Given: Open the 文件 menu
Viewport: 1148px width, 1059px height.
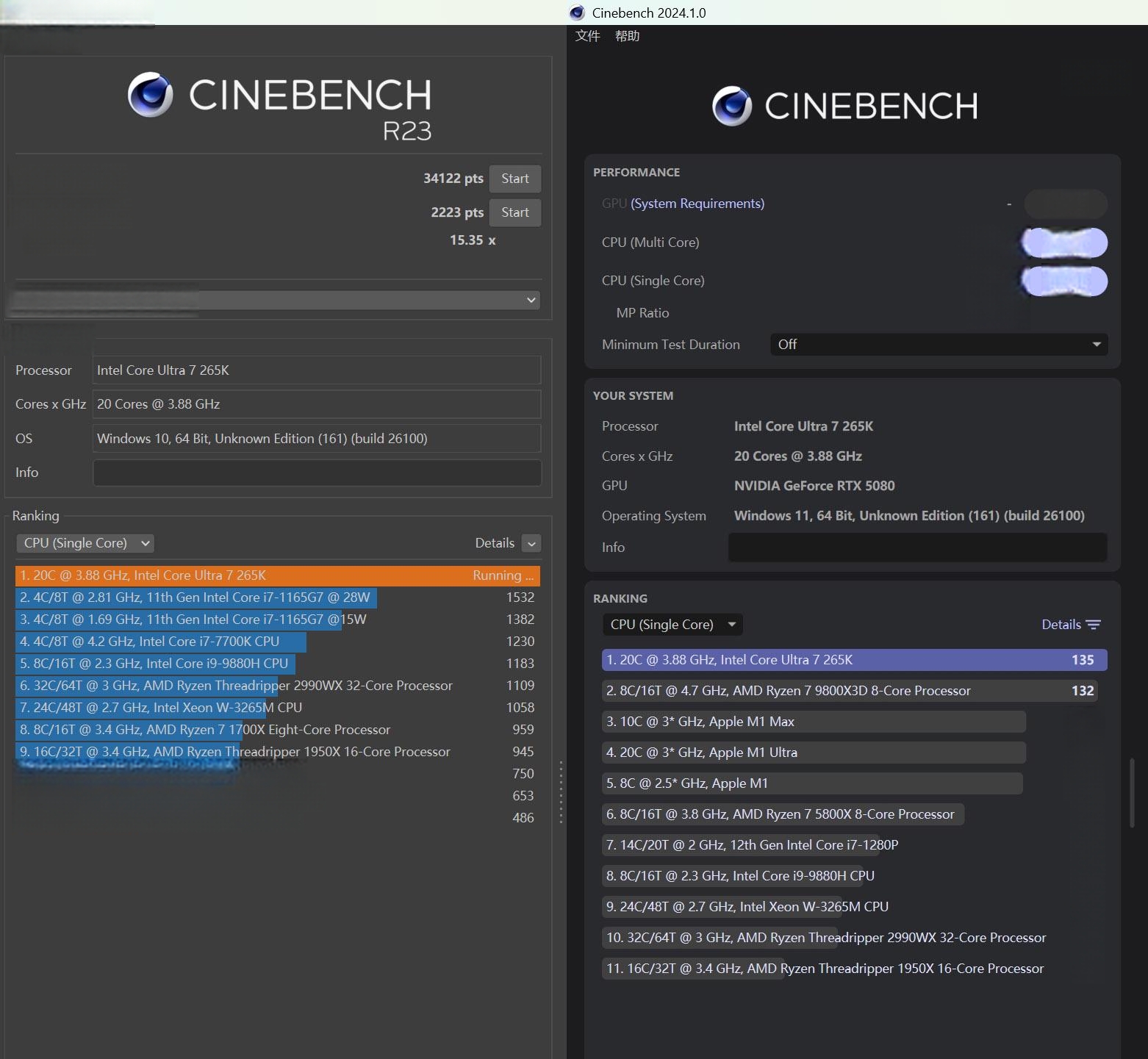Looking at the screenshot, I should point(587,36).
